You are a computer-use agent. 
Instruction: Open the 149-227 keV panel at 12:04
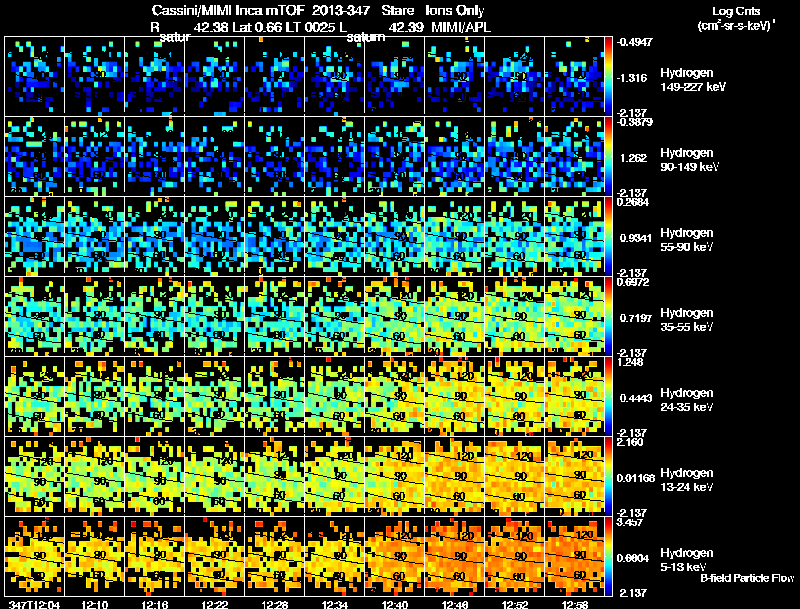coord(34,75)
